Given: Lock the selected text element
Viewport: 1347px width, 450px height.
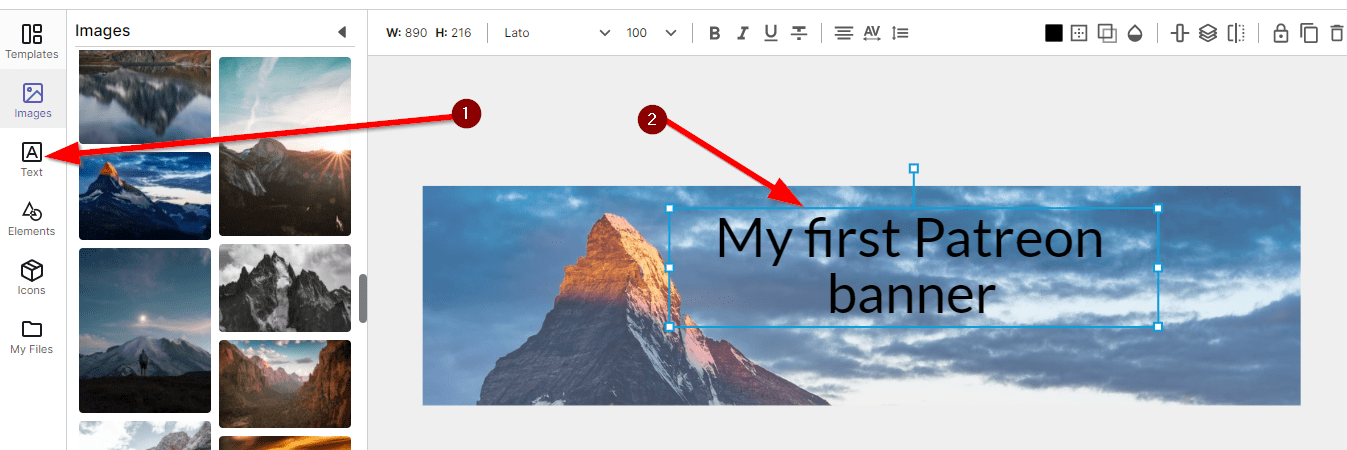Looking at the screenshot, I should click(1280, 33).
